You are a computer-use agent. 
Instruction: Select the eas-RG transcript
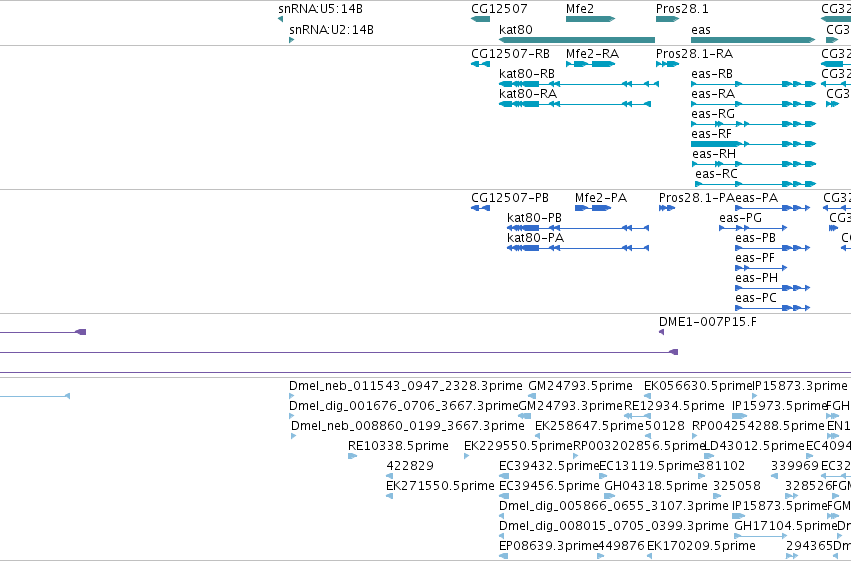pos(753,124)
